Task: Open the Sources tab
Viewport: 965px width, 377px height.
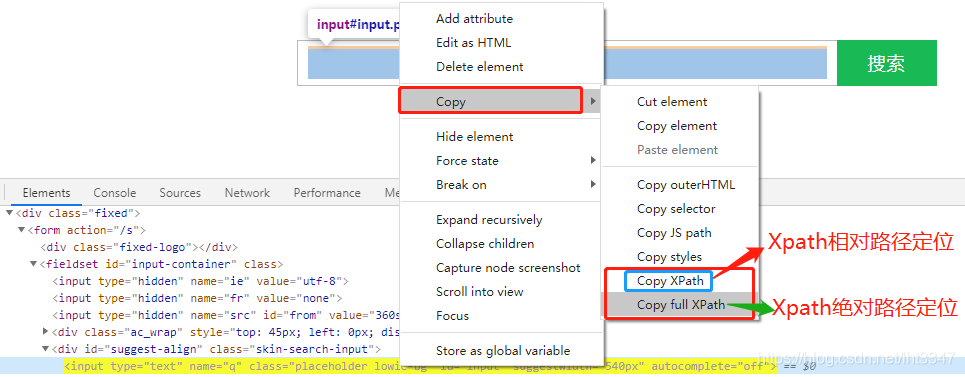Action: click(180, 192)
